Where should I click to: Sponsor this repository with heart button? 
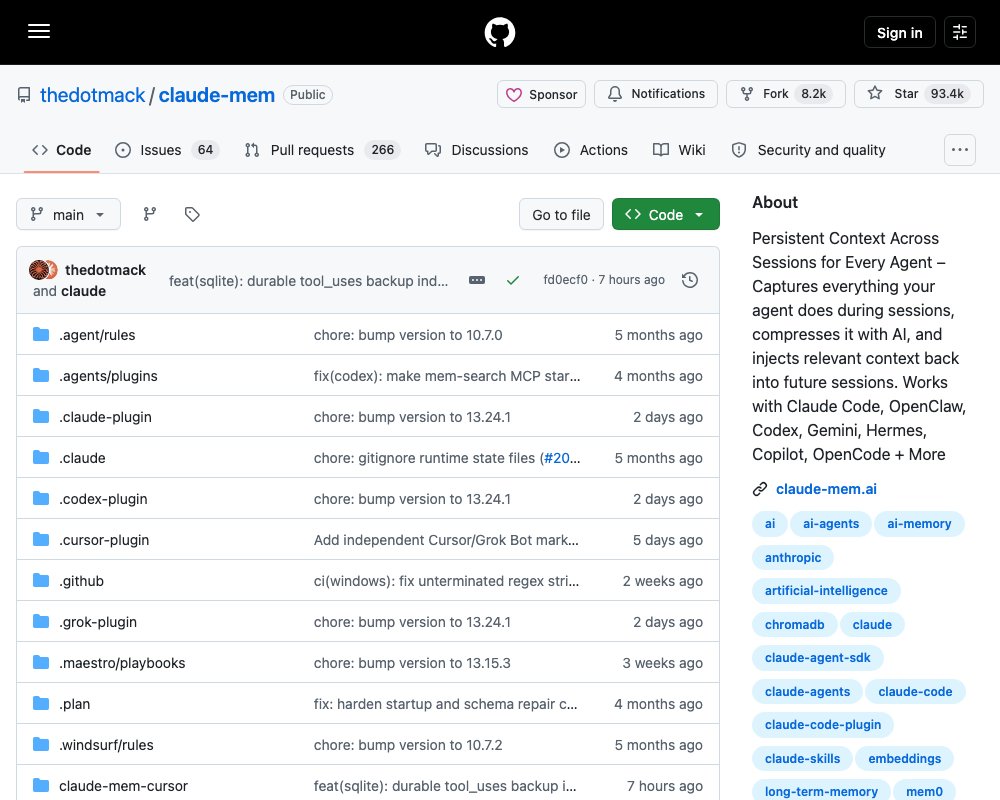click(541, 94)
